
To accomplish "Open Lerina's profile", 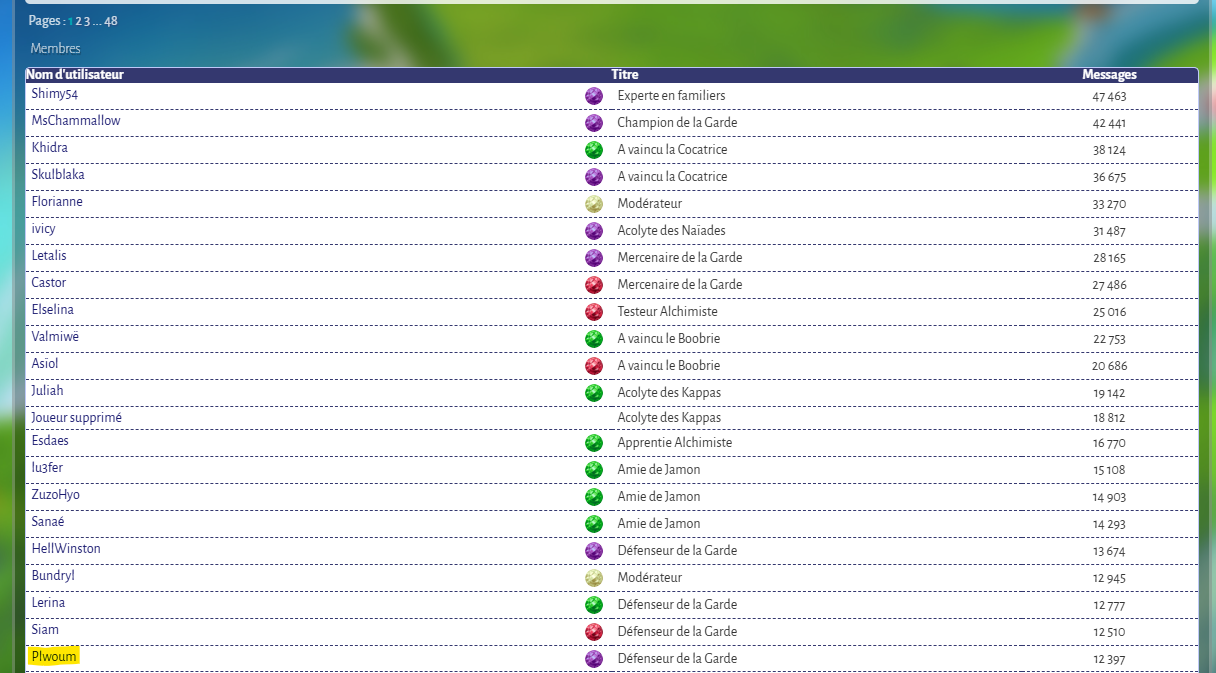I will coord(48,603).
